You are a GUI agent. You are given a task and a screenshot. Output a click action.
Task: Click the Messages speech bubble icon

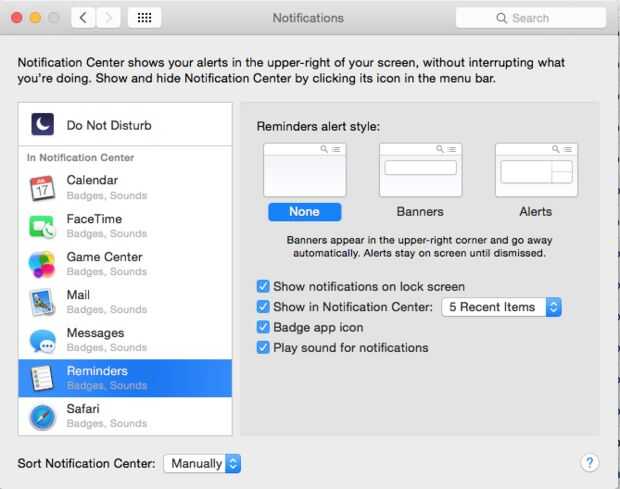pyautogui.click(x=43, y=340)
